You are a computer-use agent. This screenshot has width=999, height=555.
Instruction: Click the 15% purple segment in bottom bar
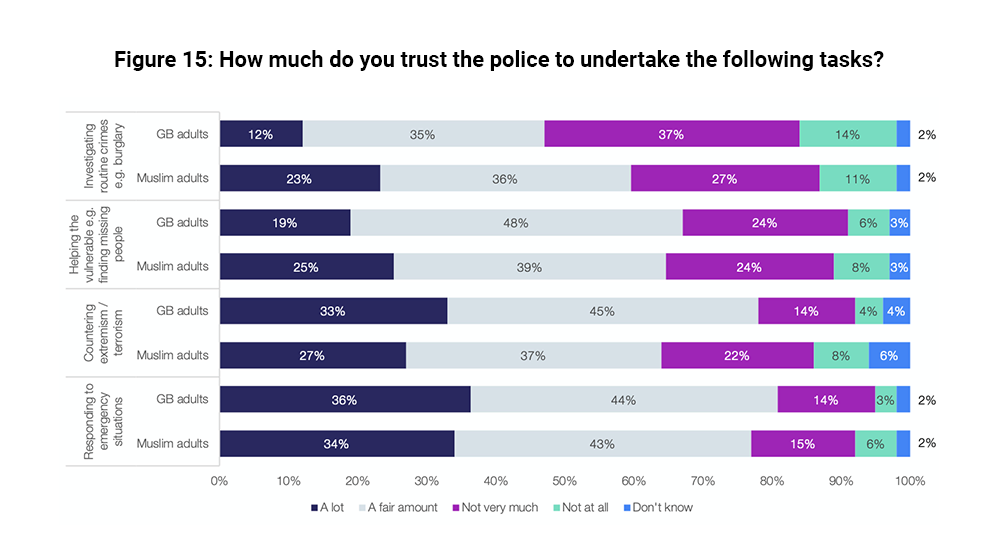tap(803, 444)
